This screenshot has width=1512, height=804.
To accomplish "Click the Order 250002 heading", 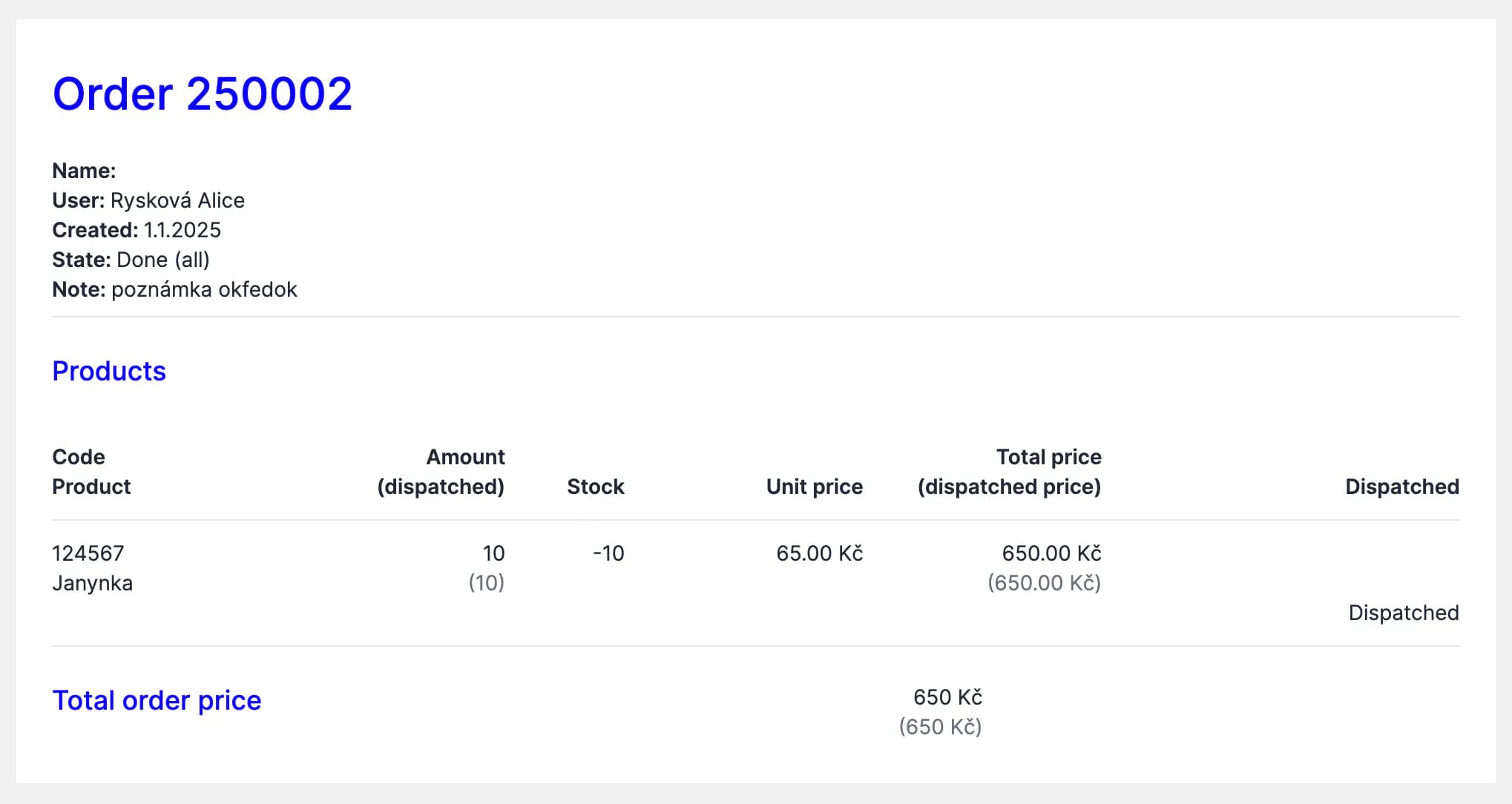I will point(202,94).
